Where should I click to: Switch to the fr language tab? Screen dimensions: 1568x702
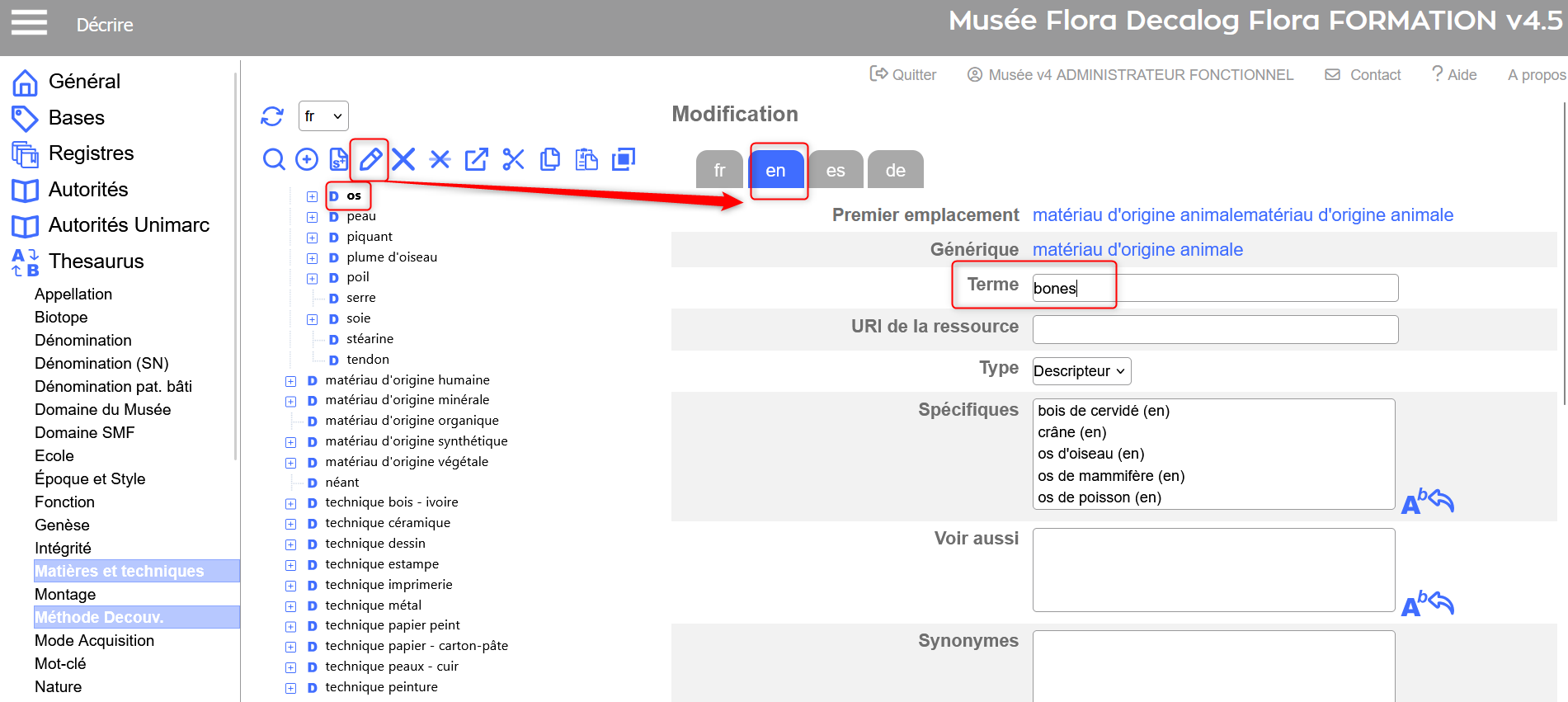(719, 170)
